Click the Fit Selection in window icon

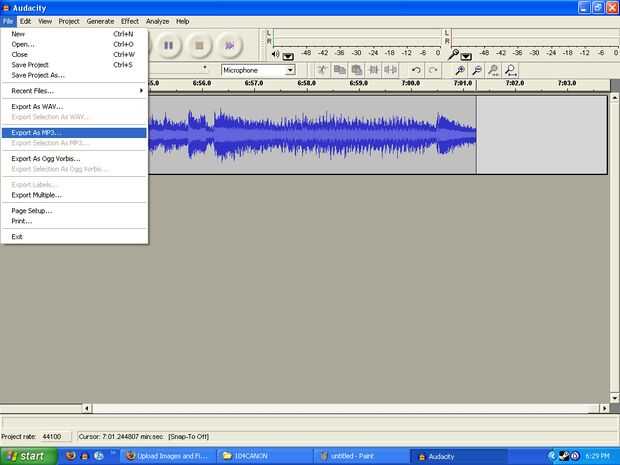point(493,70)
